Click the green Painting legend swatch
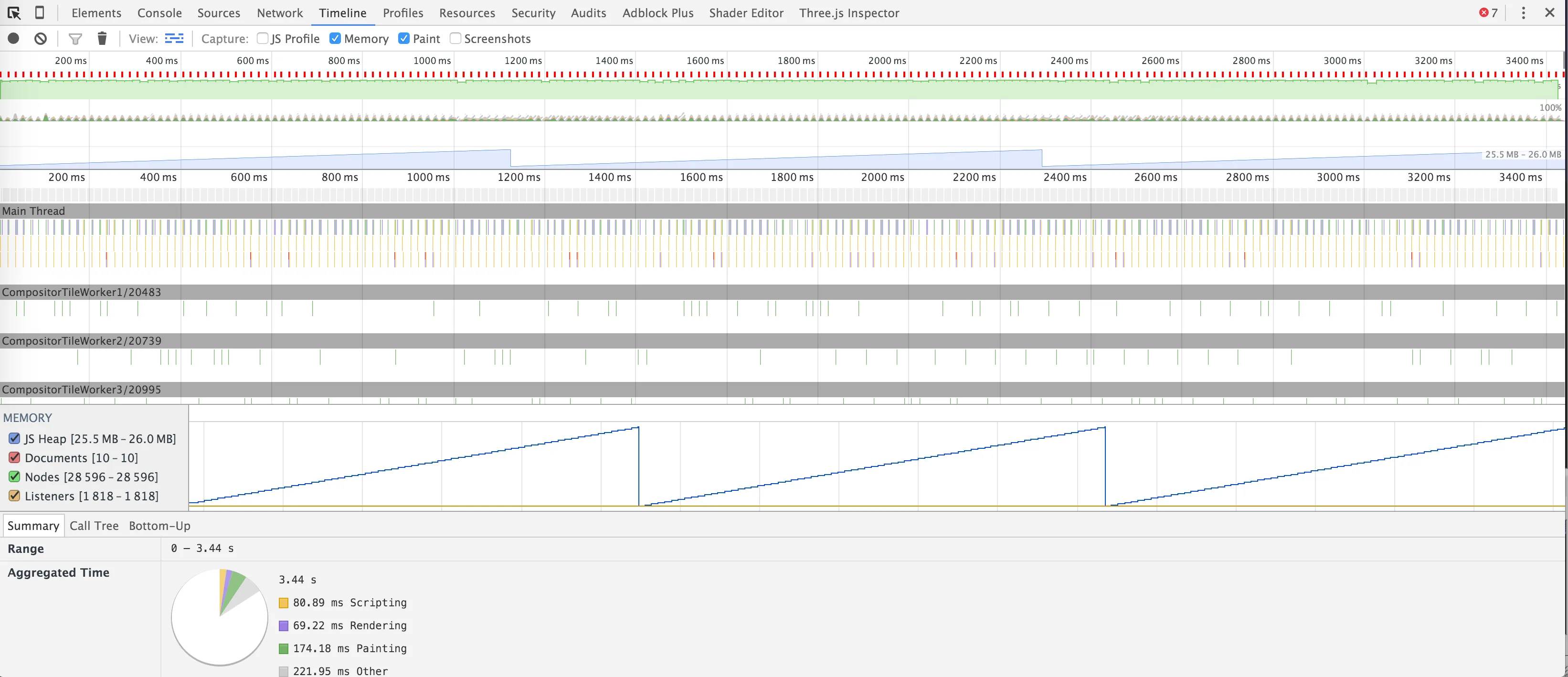Image resolution: width=1568 pixels, height=677 pixels. click(x=284, y=648)
